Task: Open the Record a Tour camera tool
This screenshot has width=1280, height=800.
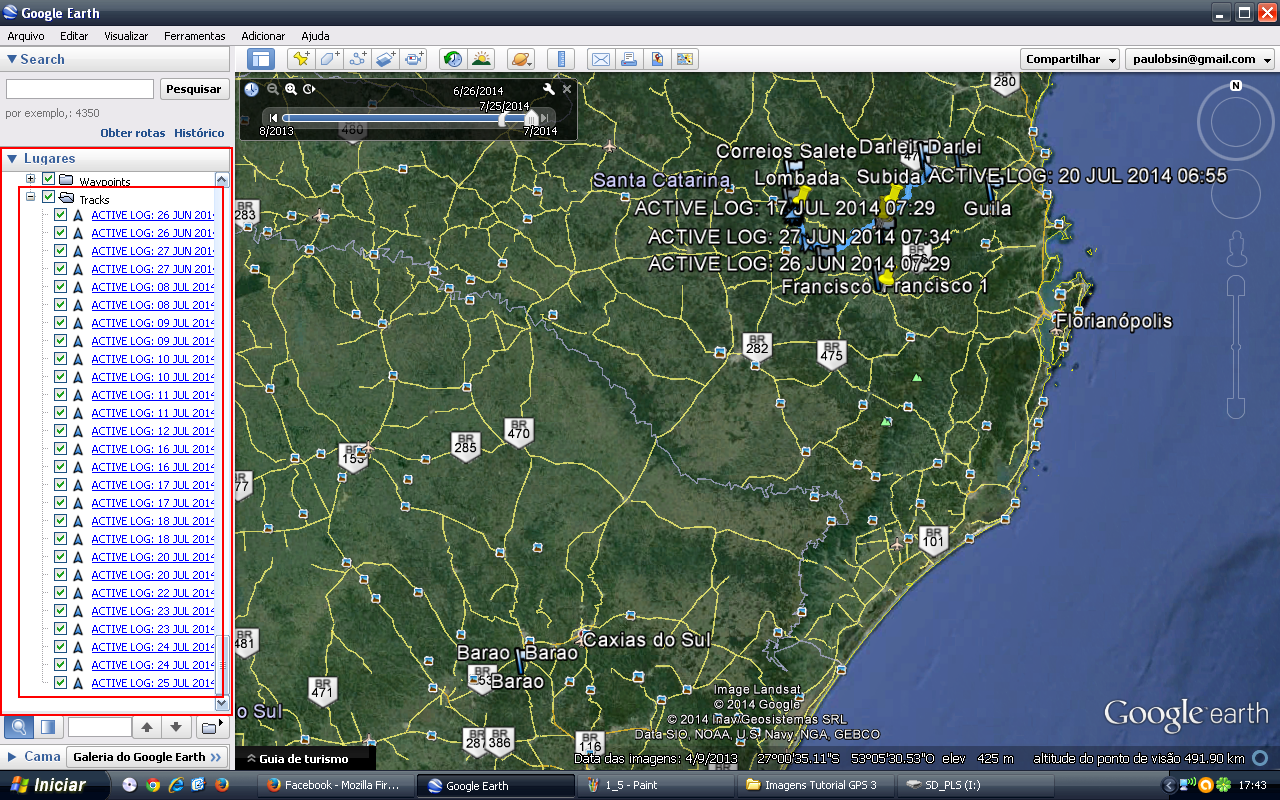Action: [415, 59]
